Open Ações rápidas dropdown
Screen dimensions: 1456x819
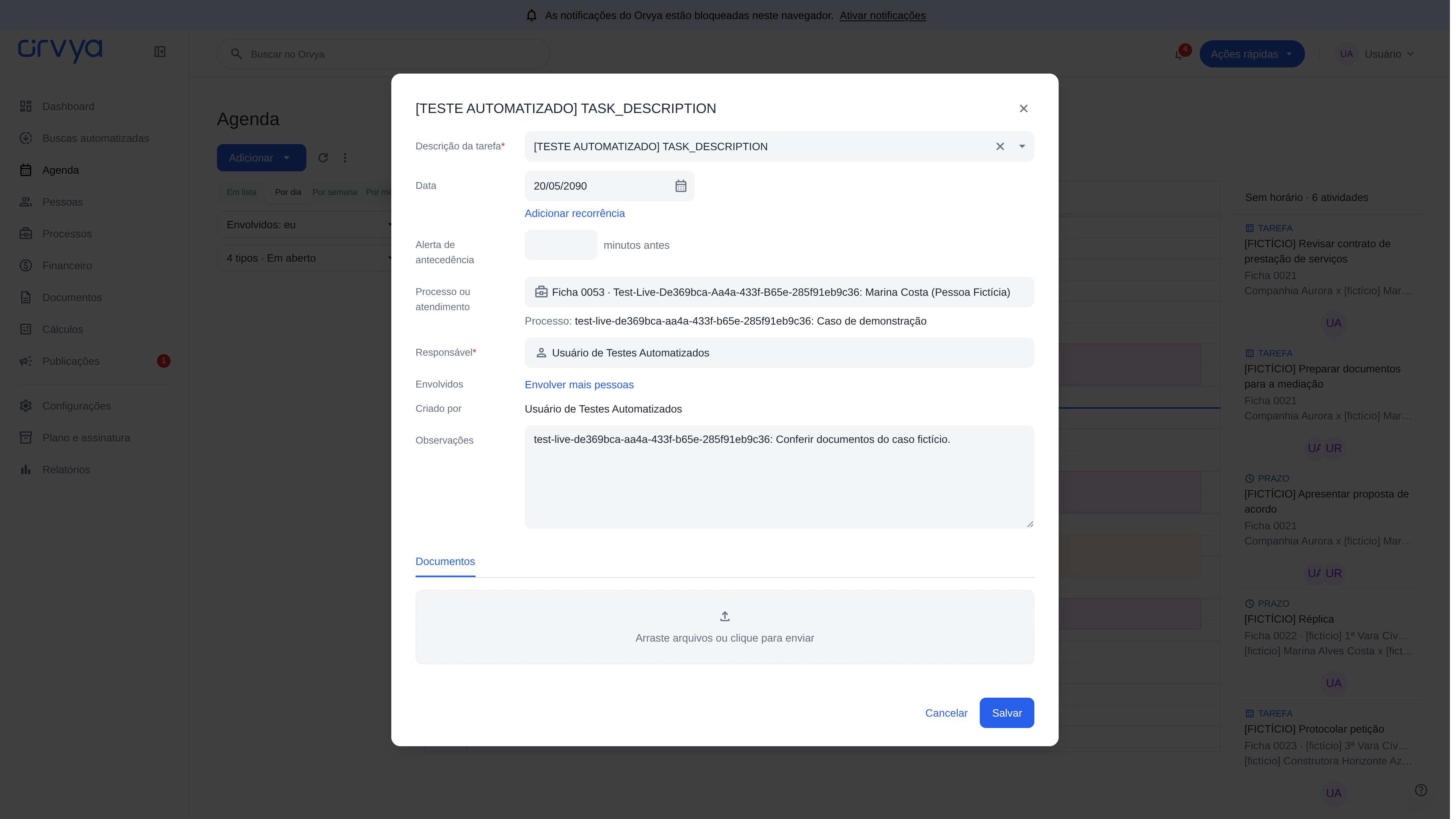pos(1251,54)
